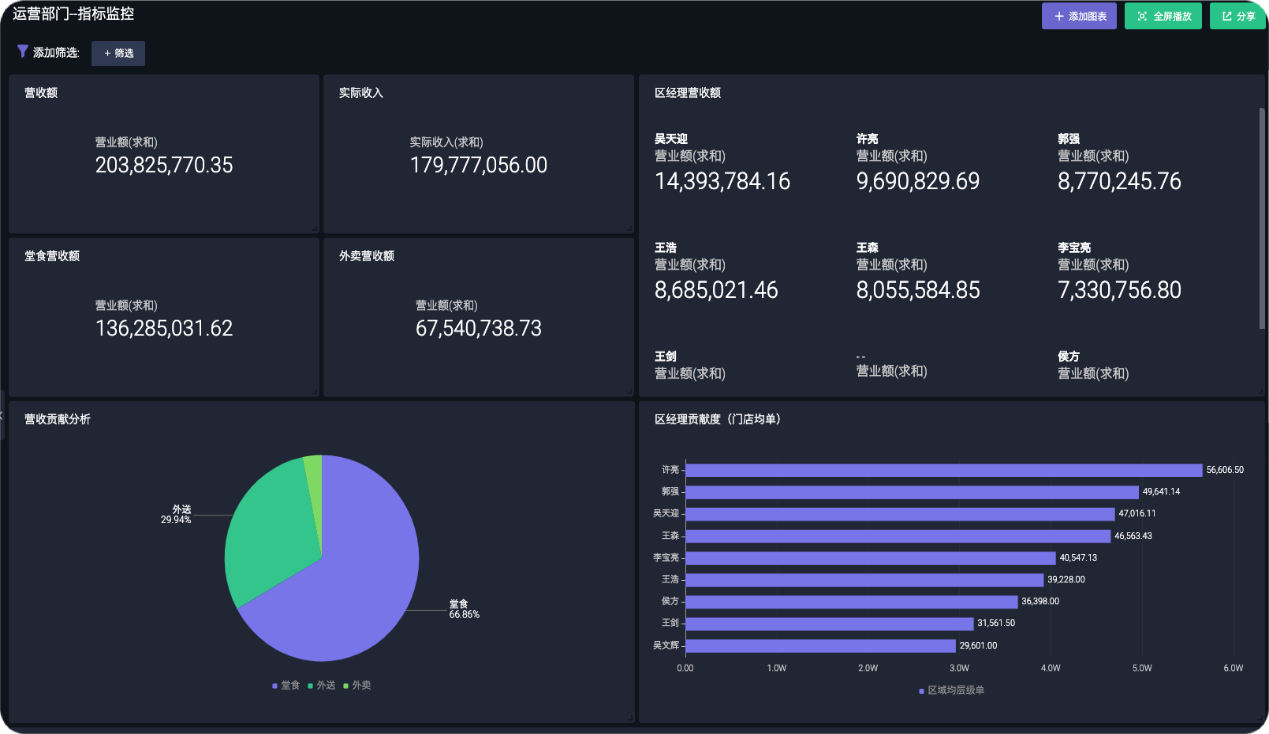Image resolution: width=1269 pixels, height=734 pixels.
Task: Click the 运营部门–指标监控 dashboard title
Action: pyautogui.click(x=73, y=15)
